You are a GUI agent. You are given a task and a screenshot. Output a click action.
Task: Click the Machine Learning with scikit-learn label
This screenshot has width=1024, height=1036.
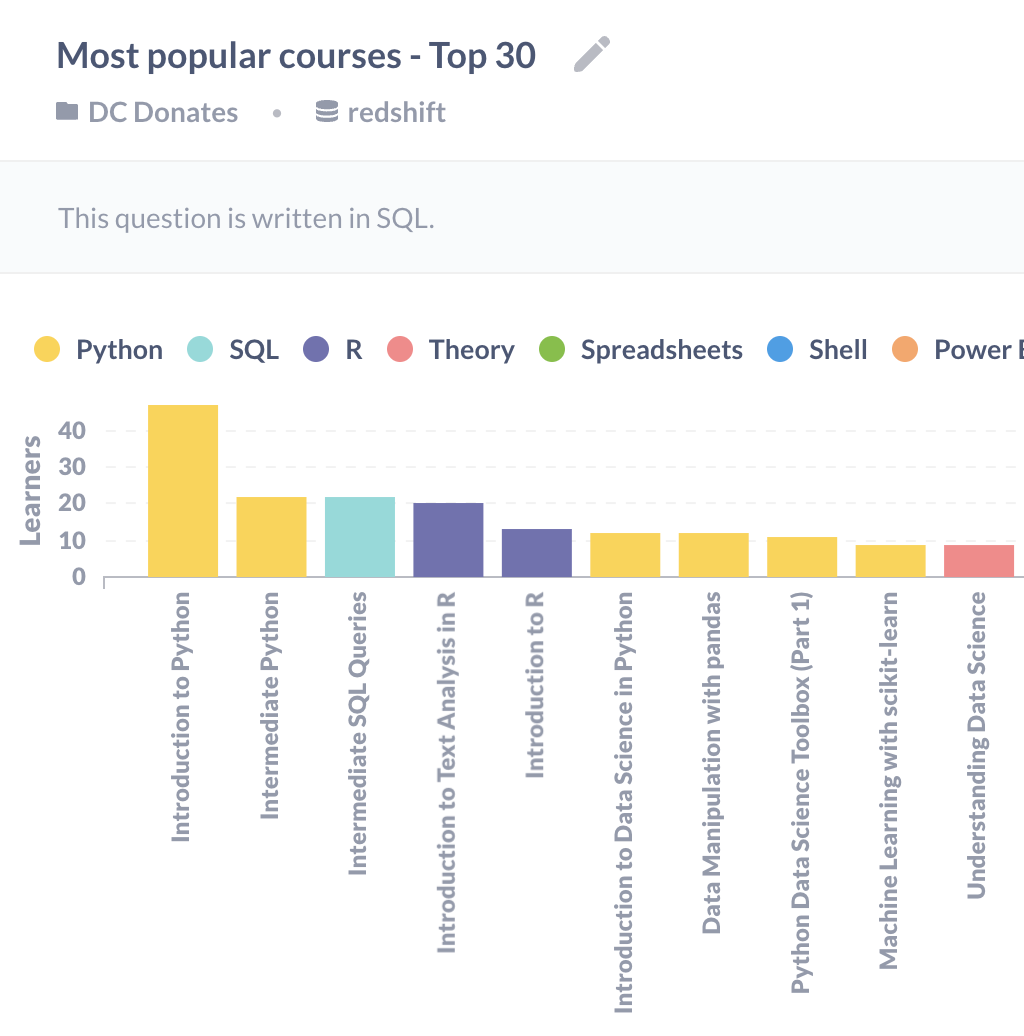point(889,775)
